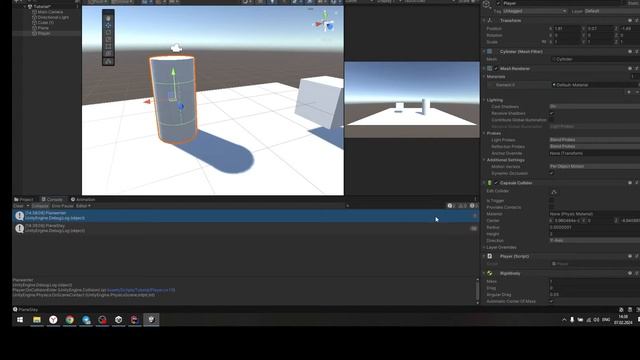Image resolution: width=640 pixels, height=360 pixels.
Task: Select the Scale tool in scene toolbar
Action: (x=108, y=39)
